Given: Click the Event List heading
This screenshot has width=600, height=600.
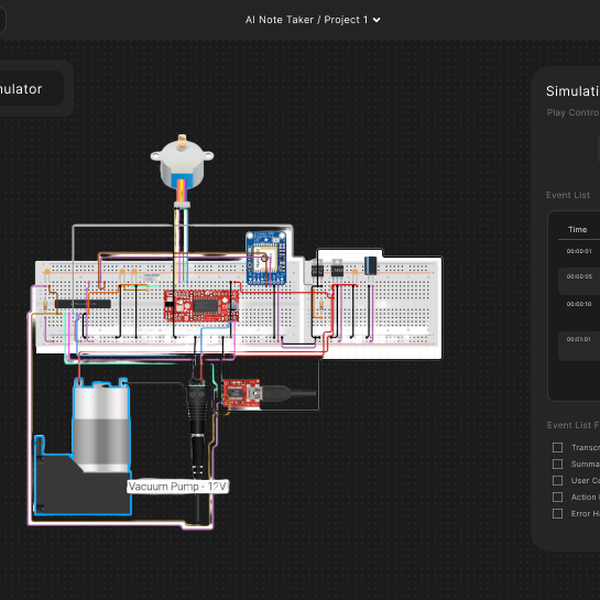Looking at the screenshot, I should click(568, 195).
